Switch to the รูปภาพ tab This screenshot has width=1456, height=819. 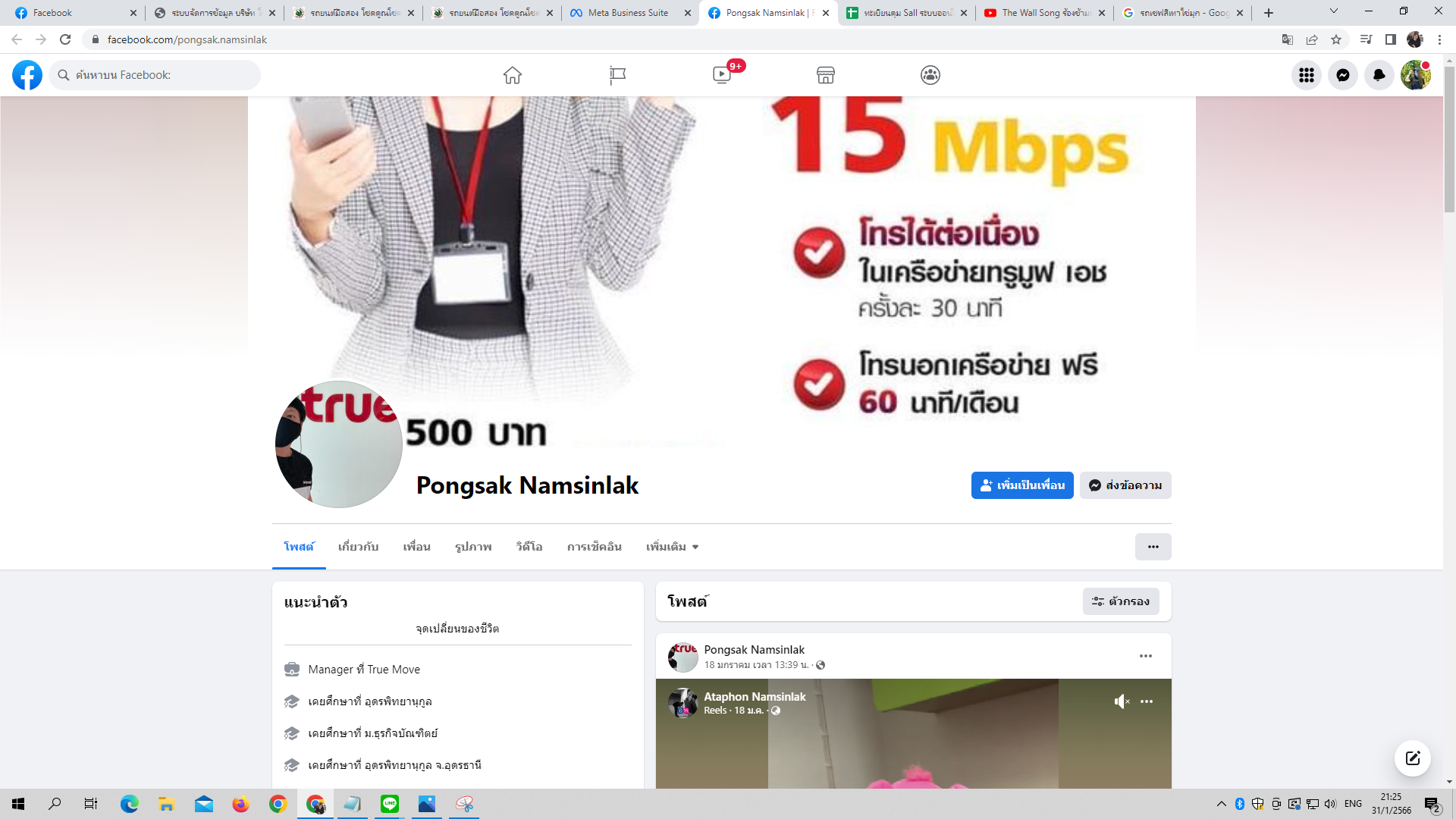pyautogui.click(x=473, y=547)
